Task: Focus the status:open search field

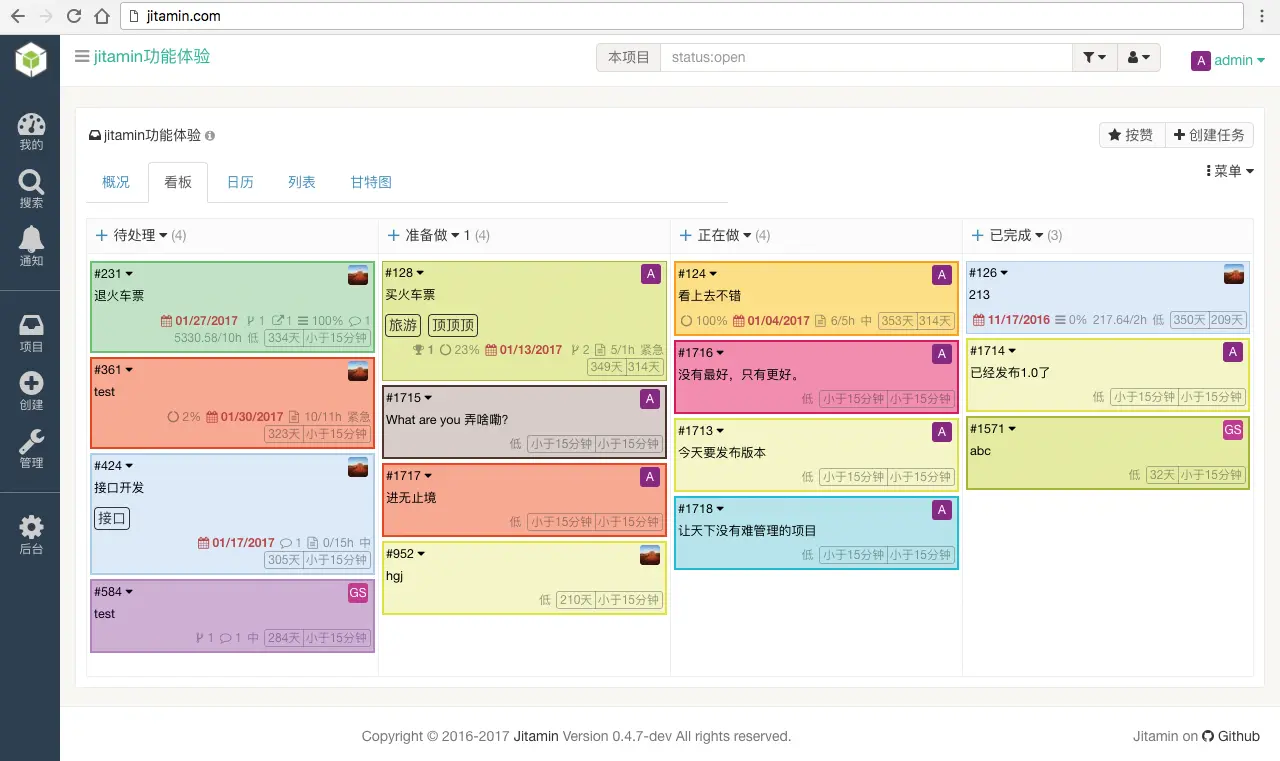Action: point(866,58)
